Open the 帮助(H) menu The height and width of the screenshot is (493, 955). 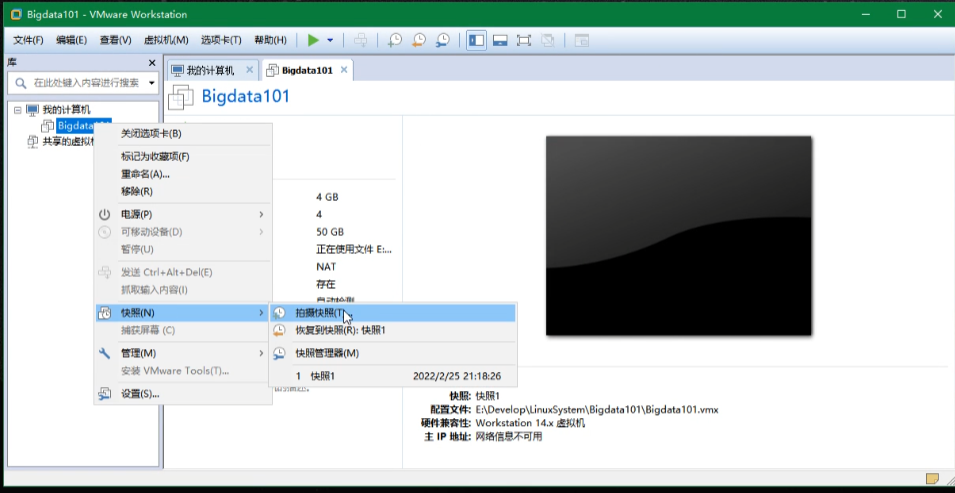pyautogui.click(x=270, y=40)
